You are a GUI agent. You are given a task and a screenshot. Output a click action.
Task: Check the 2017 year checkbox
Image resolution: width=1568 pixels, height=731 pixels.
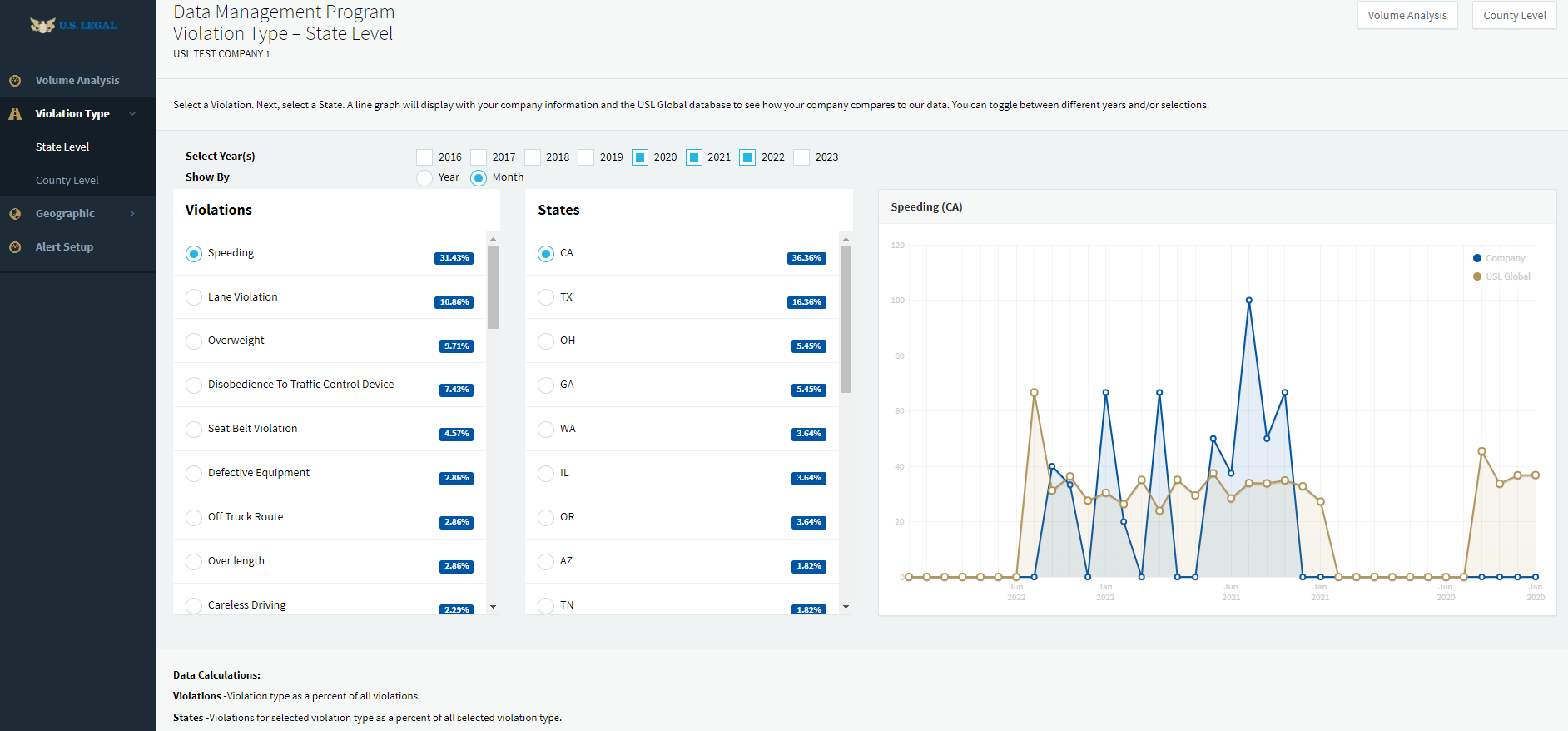(479, 157)
